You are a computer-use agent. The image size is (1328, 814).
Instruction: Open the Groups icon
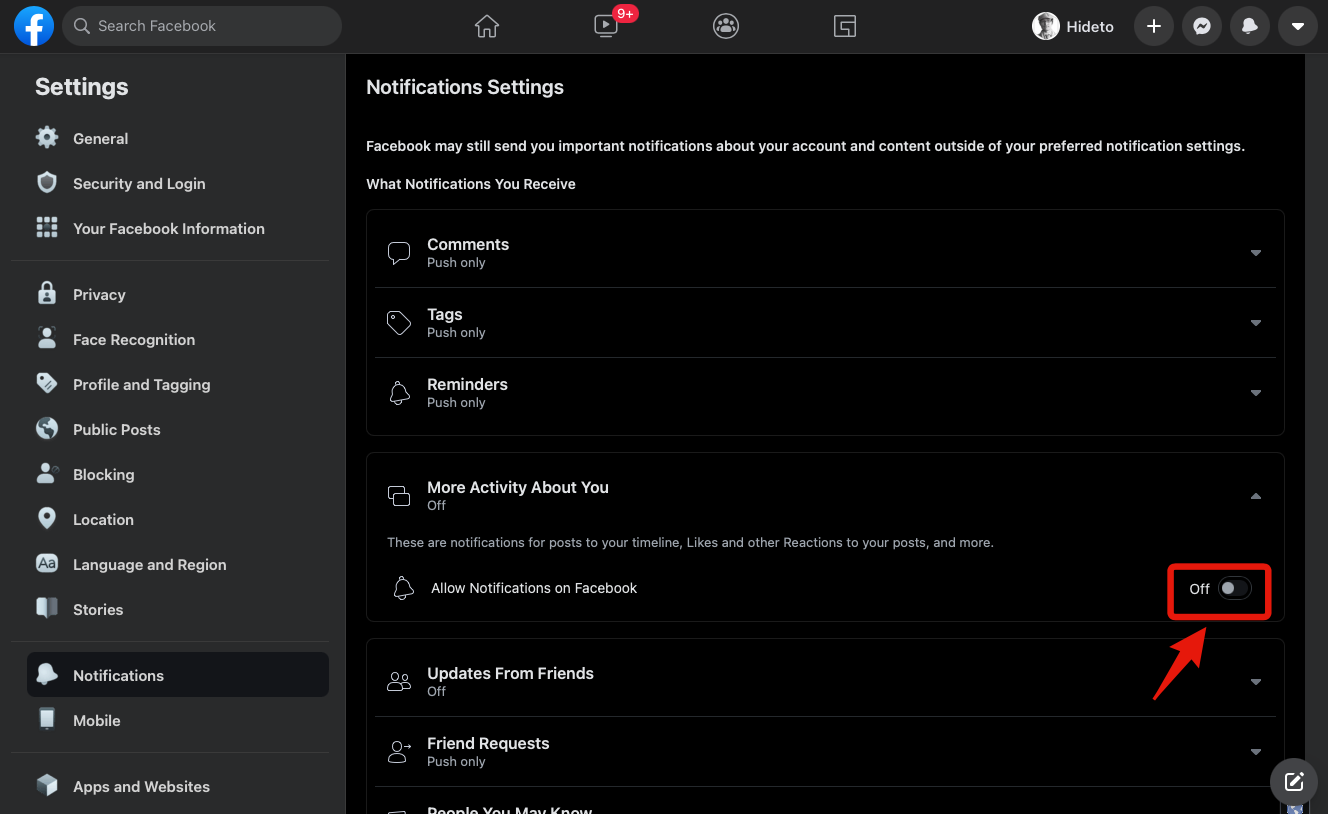coord(726,26)
